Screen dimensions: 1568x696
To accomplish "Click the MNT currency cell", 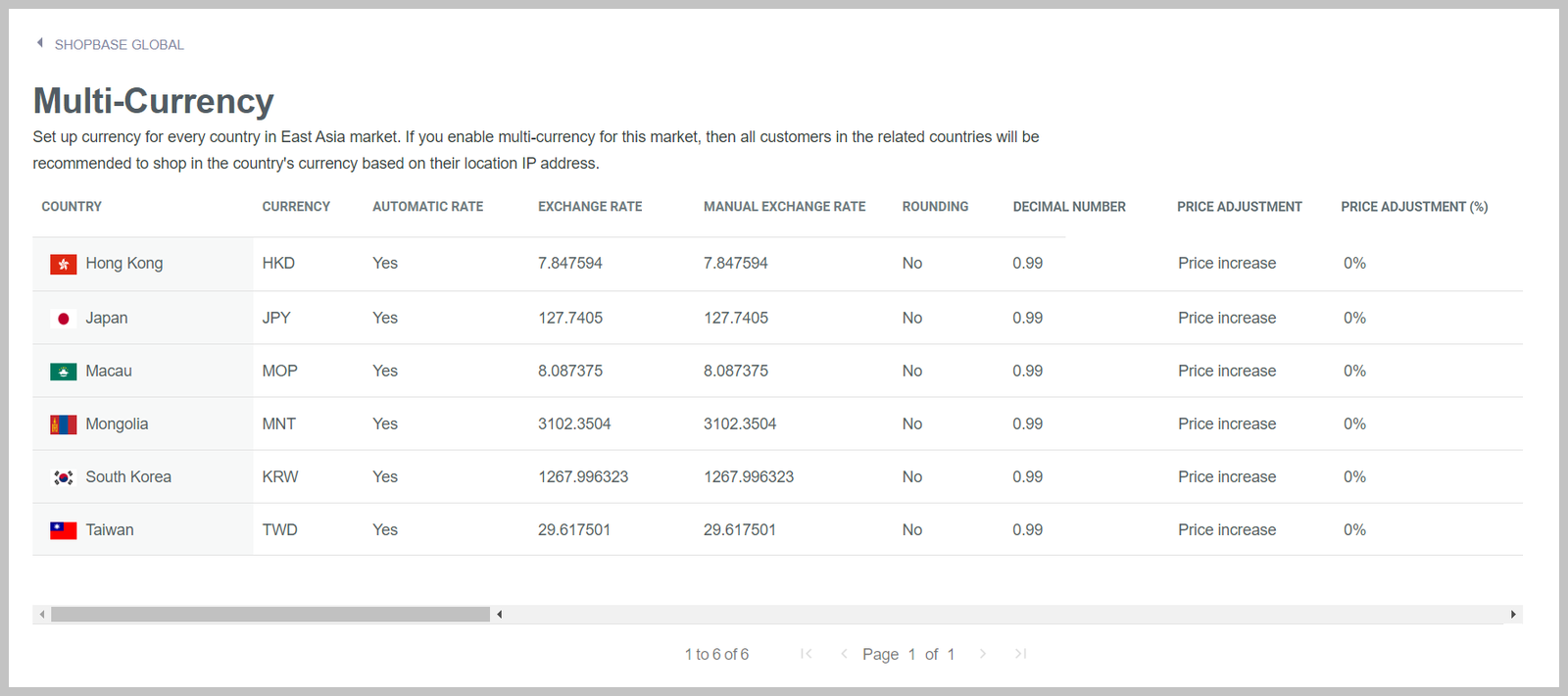I will pyautogui.click(x=279, y=423).
